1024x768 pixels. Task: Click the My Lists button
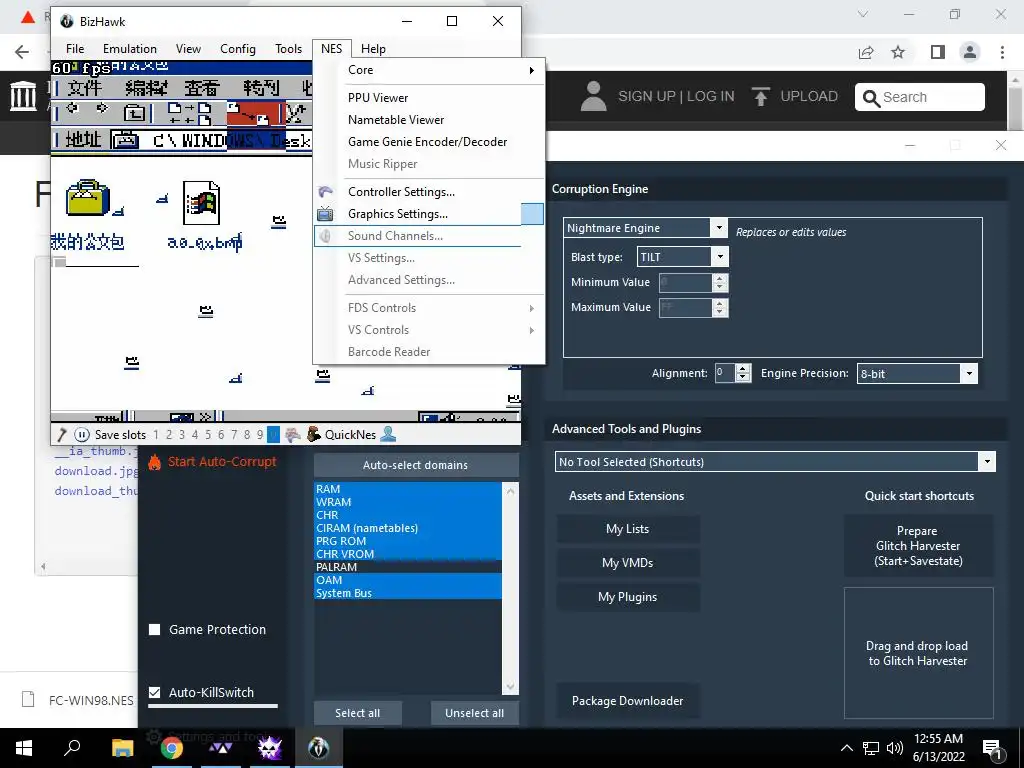click(628, 529)
